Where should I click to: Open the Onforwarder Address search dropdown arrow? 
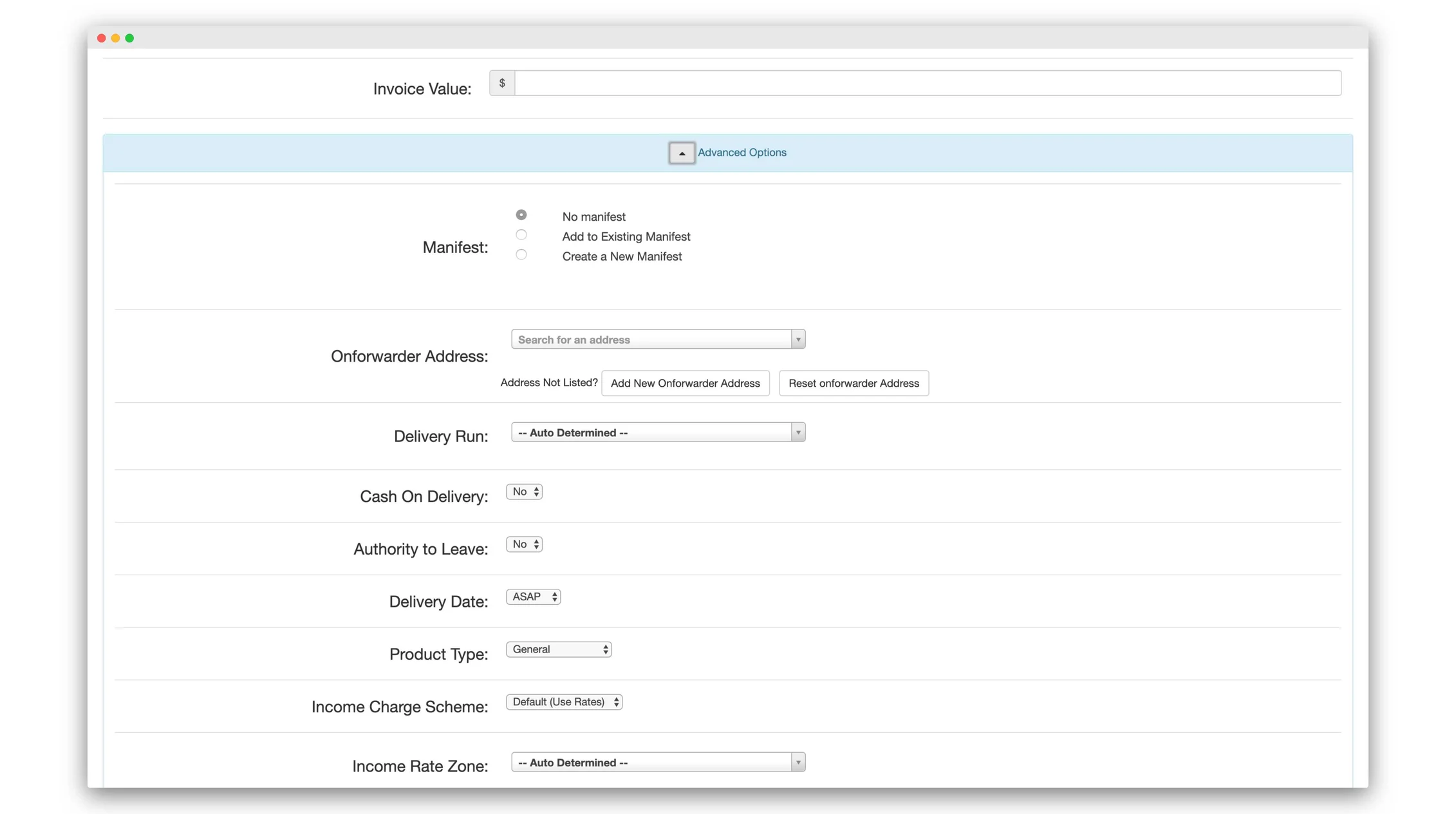[798, 339]
